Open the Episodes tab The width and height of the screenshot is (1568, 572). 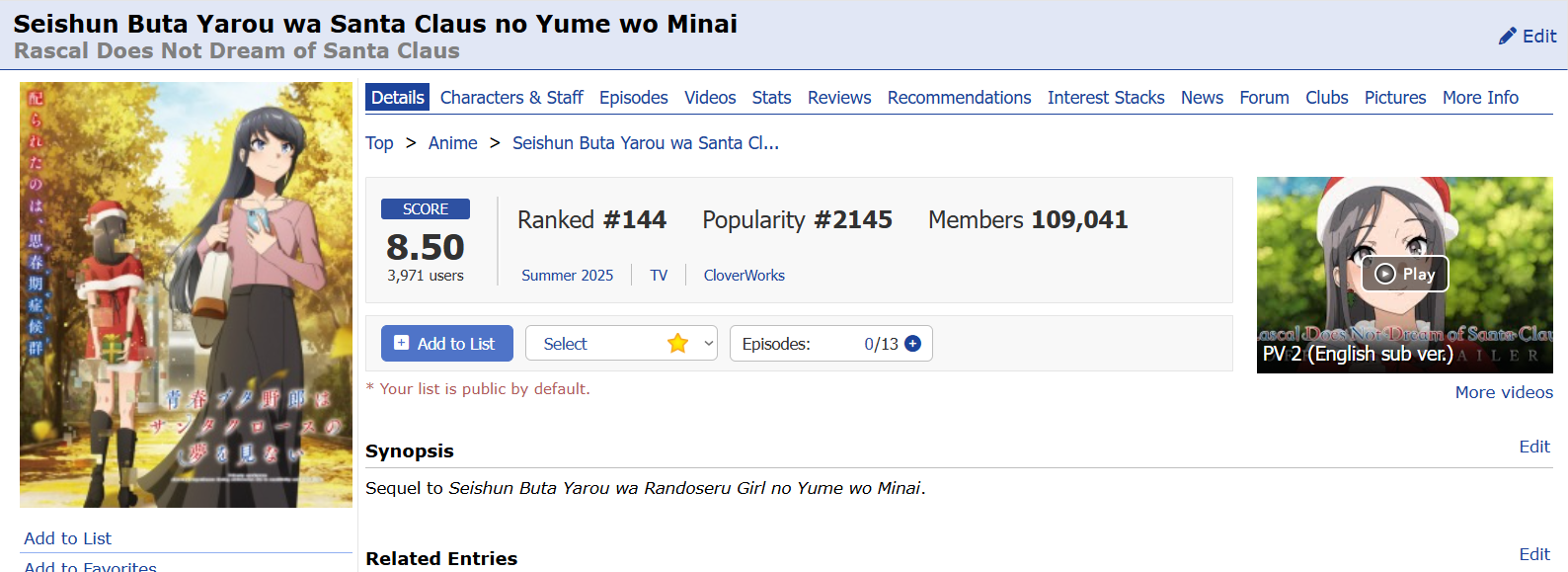[x=634, y=98]
